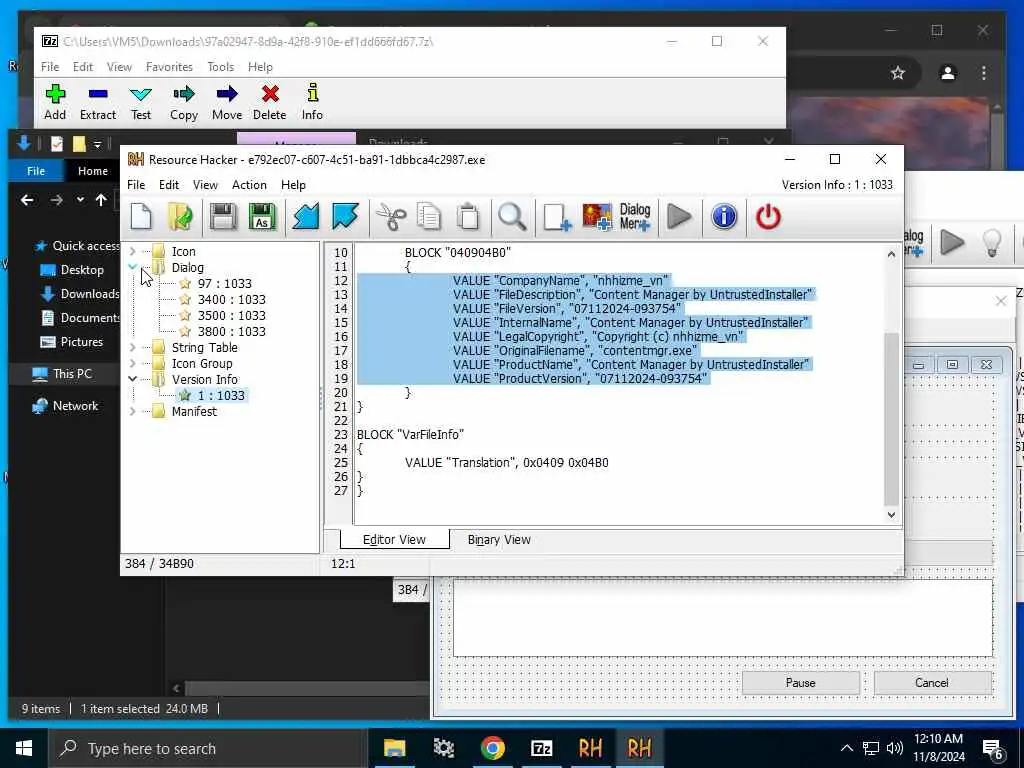Click the Add image resource icon
Screen dimensions: 1024x768
coord(597,217)
